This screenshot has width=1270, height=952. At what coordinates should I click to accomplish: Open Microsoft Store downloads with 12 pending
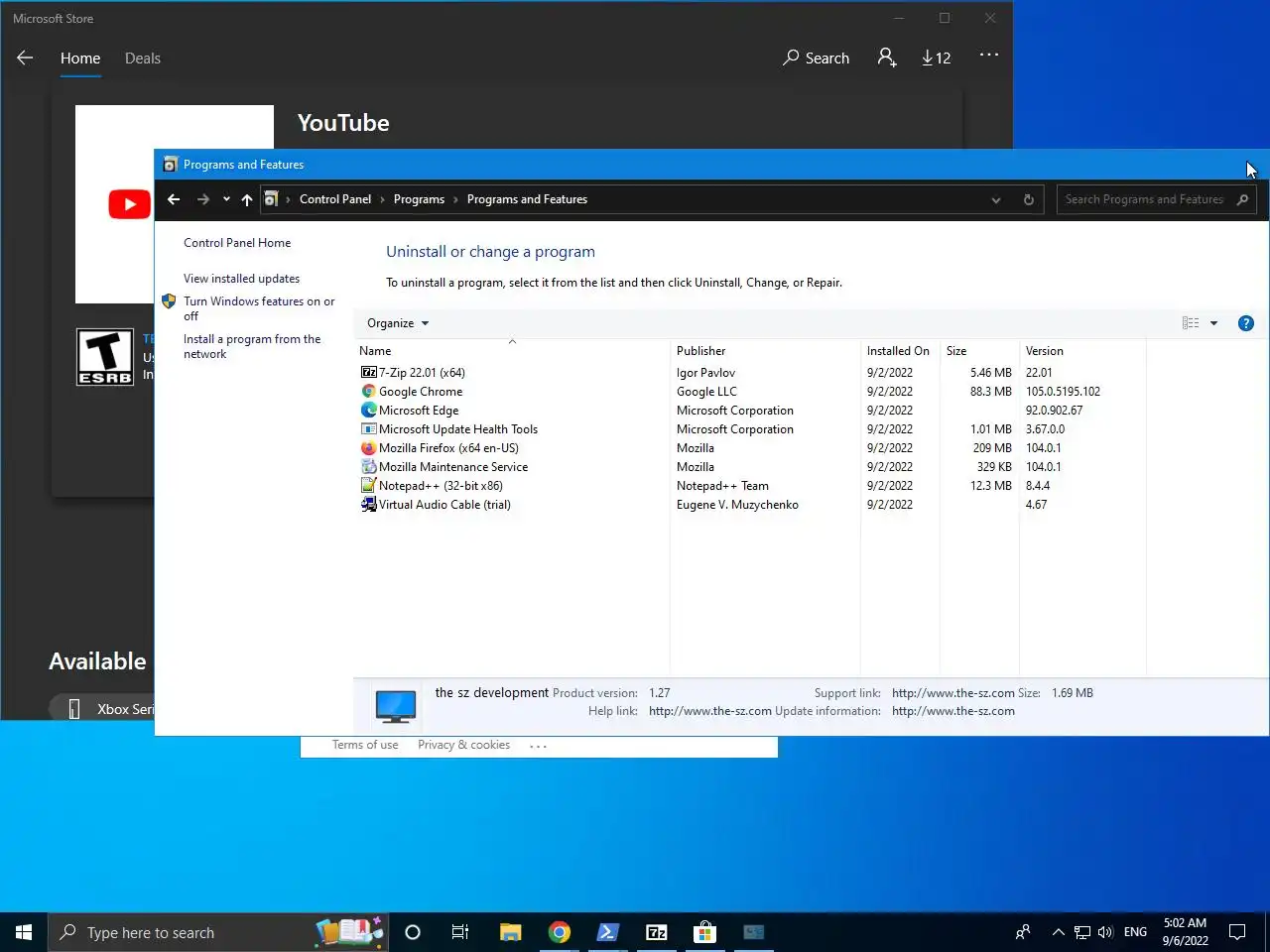pos(936,58)
